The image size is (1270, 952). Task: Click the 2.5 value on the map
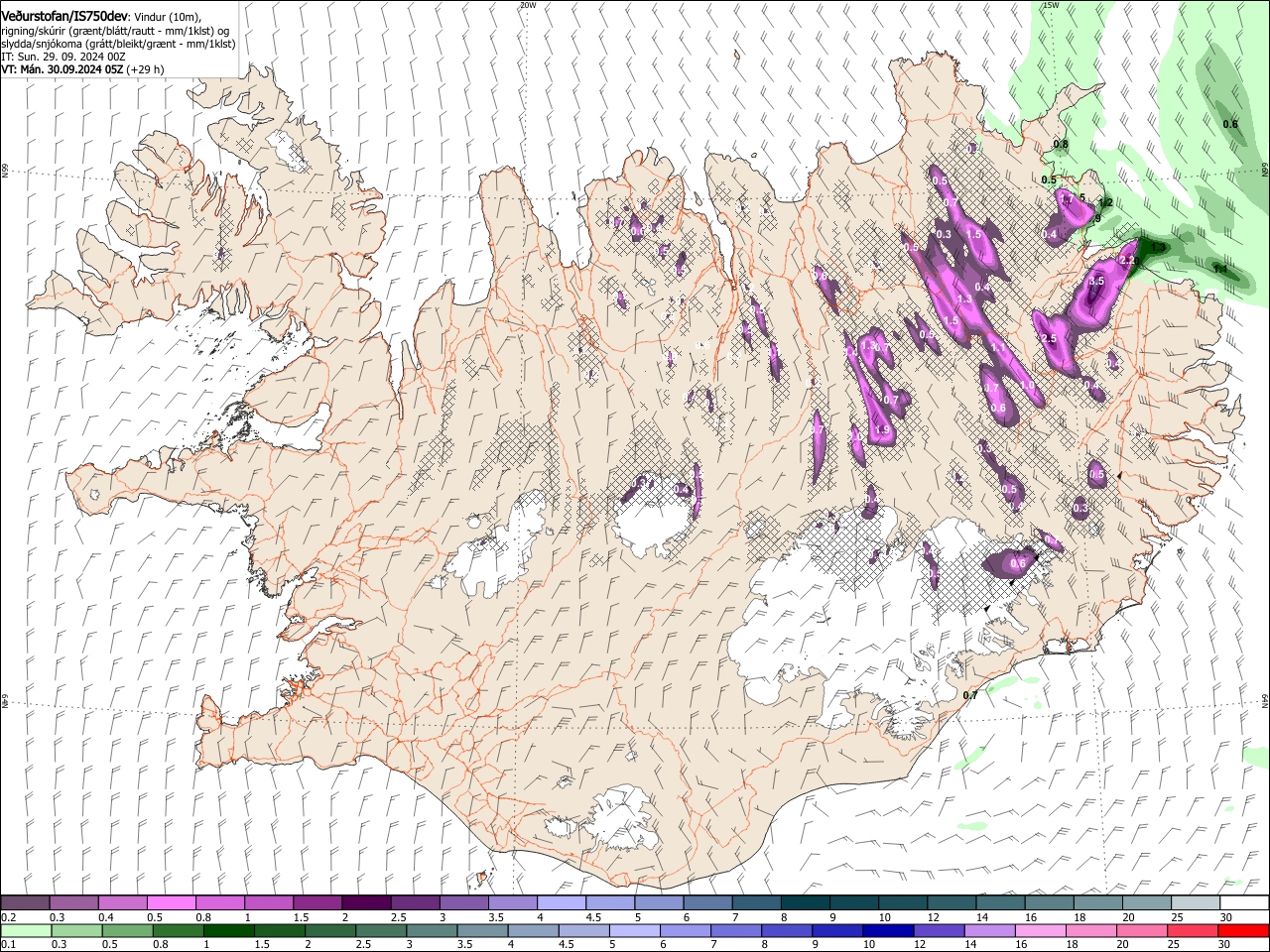tap(1050, 338)
